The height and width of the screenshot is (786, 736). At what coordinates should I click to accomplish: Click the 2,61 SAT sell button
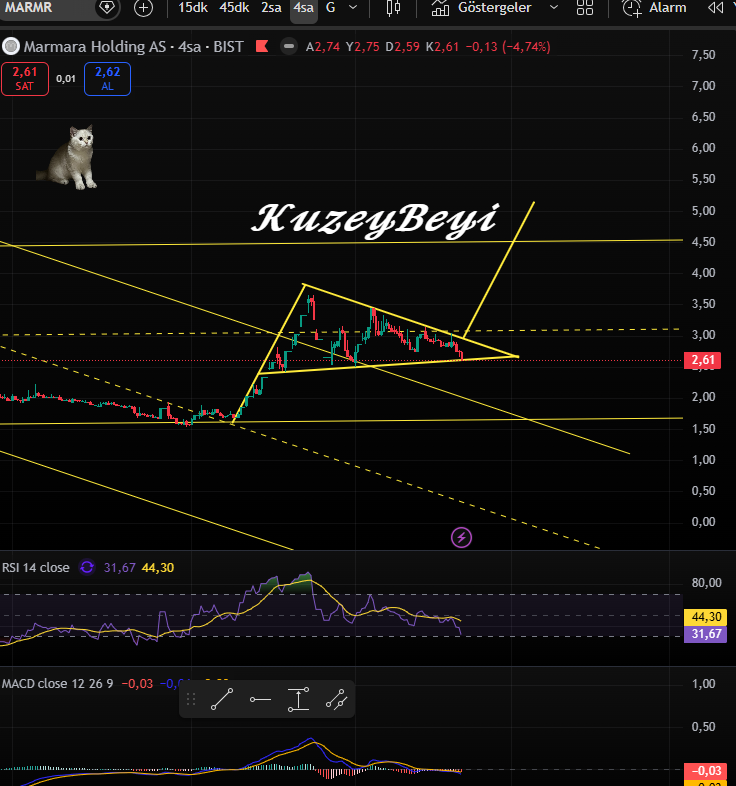pos(25,79)
